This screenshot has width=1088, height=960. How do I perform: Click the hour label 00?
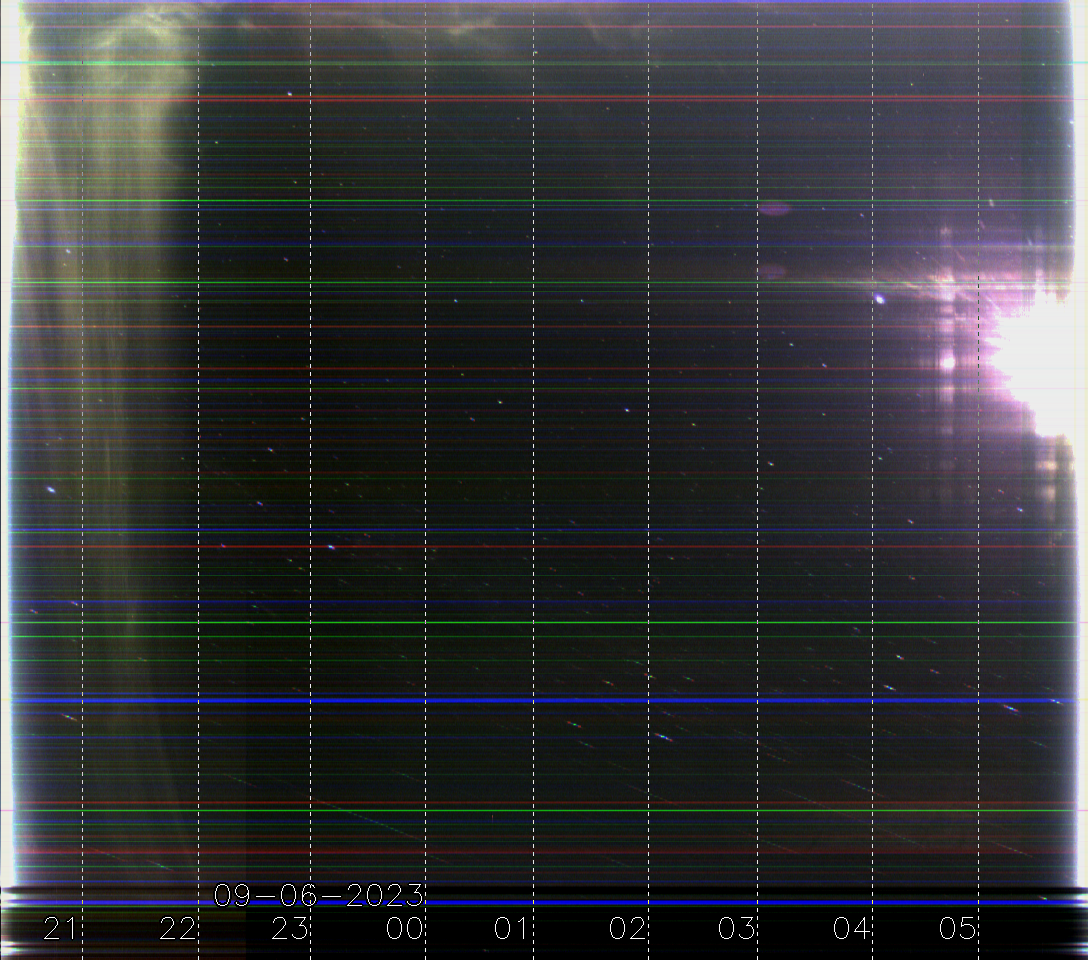[405, 929]
